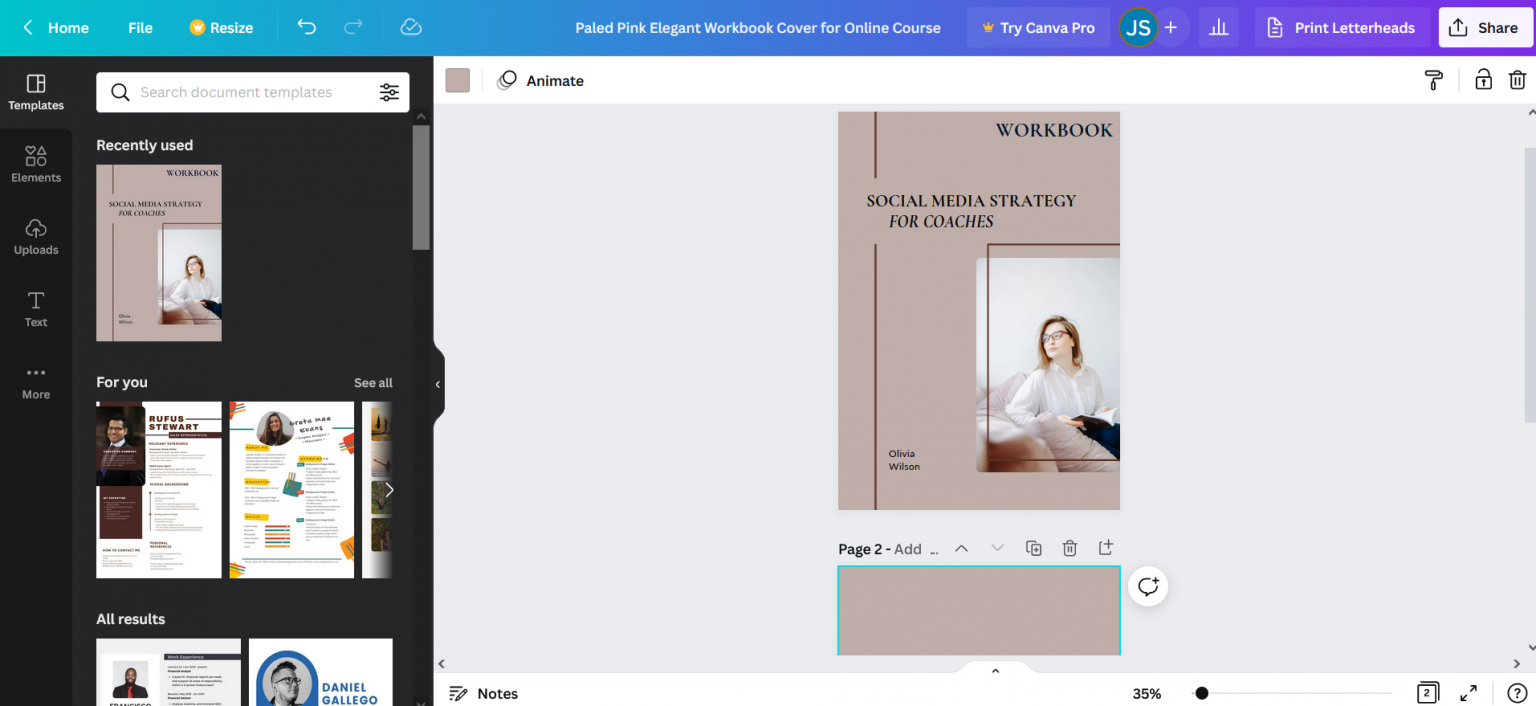The width and height of the screenshot is (1536, 706).
Task: Click the Share button
Action: [x=1485, y=28]
